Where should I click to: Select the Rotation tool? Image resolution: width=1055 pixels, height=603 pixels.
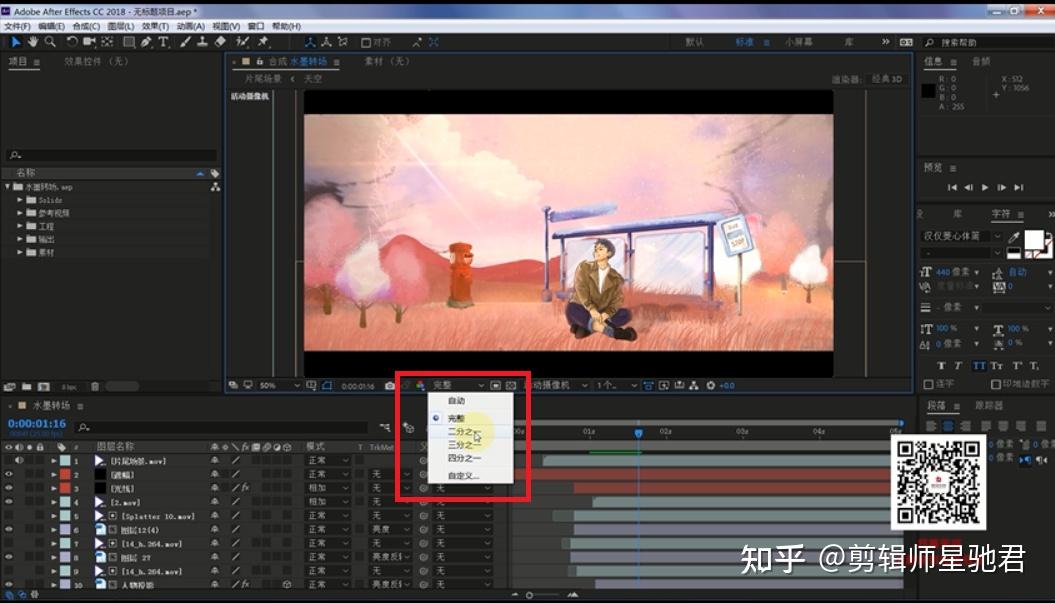72,42
